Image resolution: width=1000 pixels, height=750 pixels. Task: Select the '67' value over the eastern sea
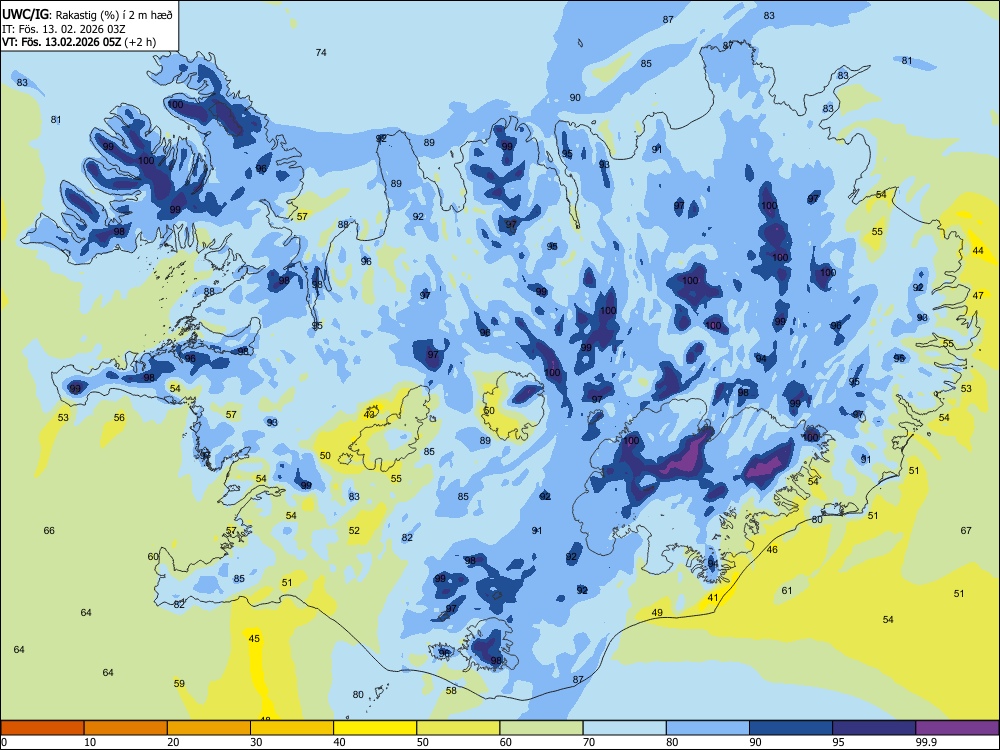[966, 530]
